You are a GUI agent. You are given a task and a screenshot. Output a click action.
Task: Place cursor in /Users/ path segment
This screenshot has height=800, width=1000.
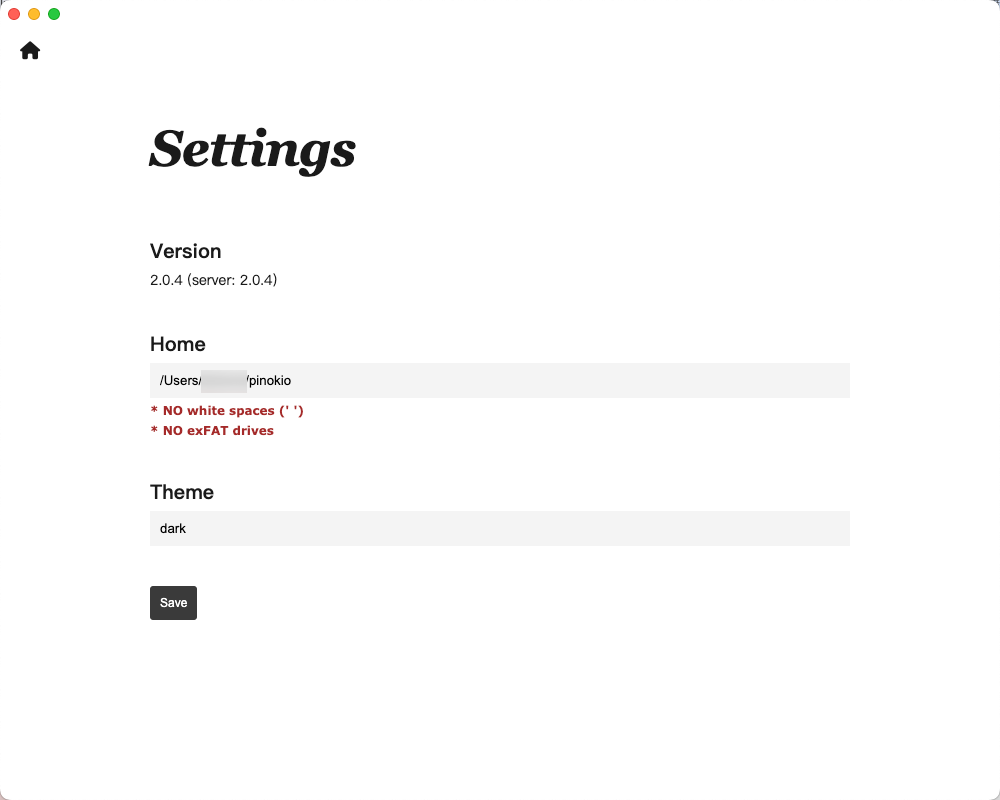coord(180,381)
